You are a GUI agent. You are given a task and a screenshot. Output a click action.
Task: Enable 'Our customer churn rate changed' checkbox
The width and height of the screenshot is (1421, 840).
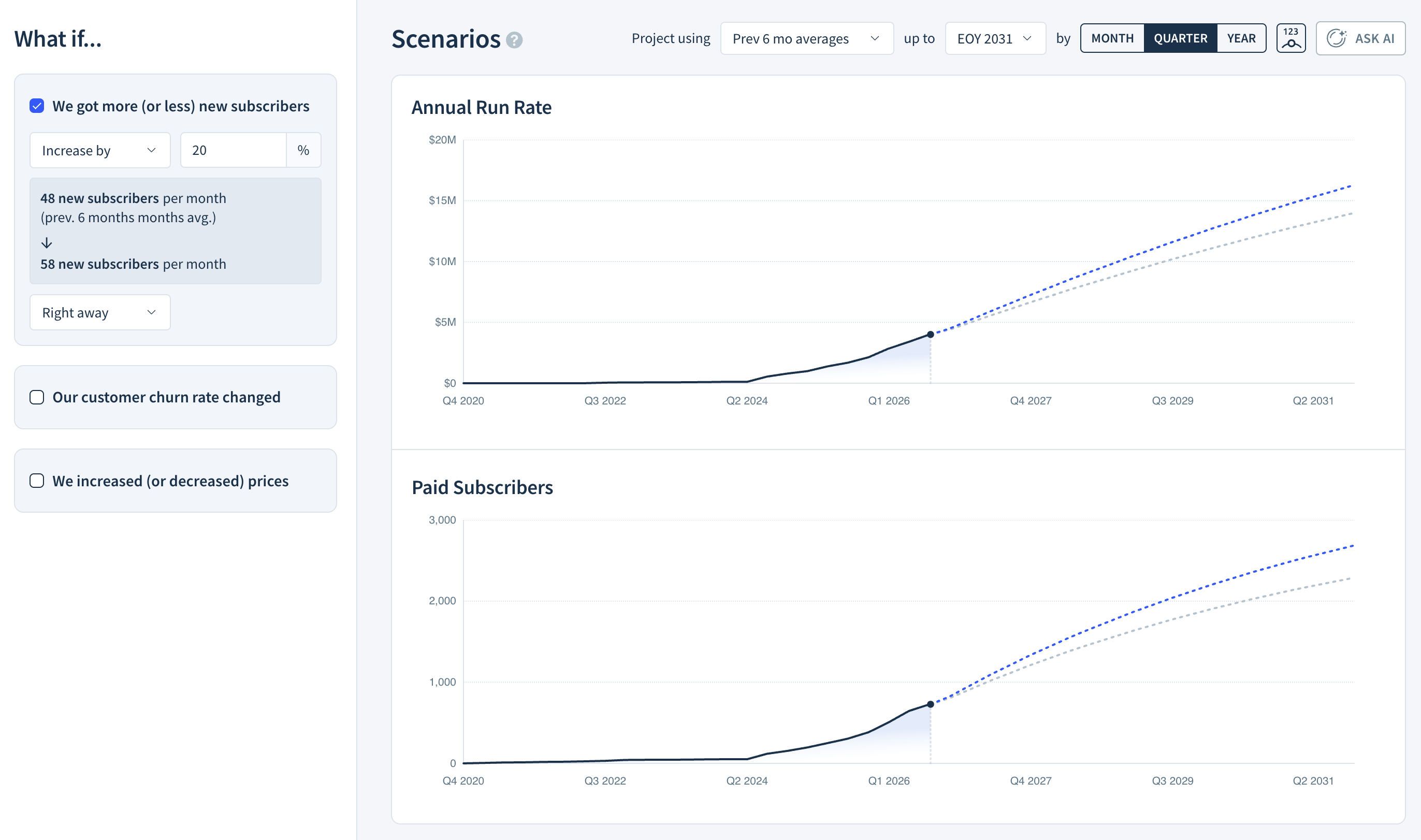pyautogui.click(x=37, y=397)
